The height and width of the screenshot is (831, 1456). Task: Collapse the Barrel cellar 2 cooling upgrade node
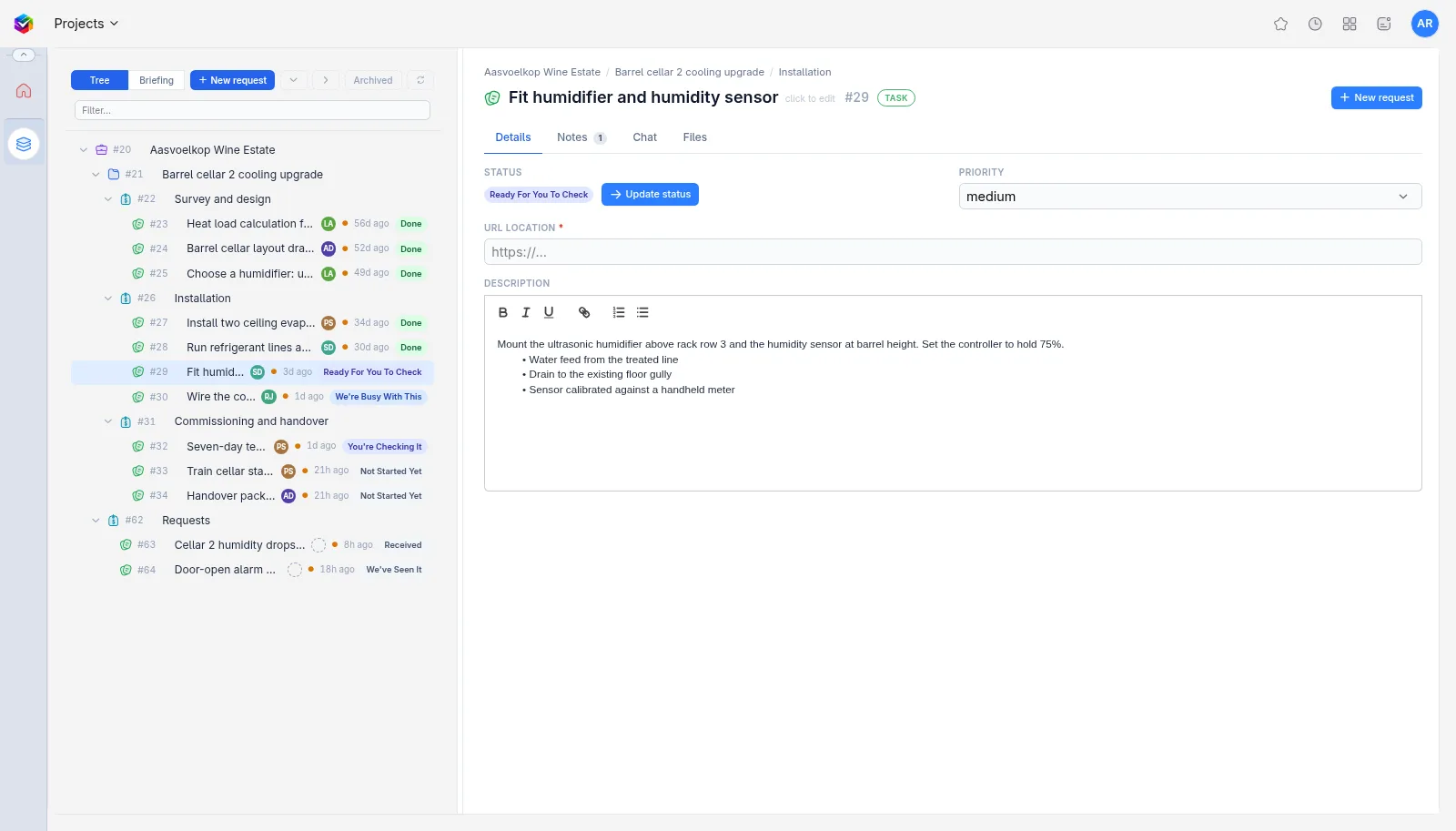click(96, 175)
